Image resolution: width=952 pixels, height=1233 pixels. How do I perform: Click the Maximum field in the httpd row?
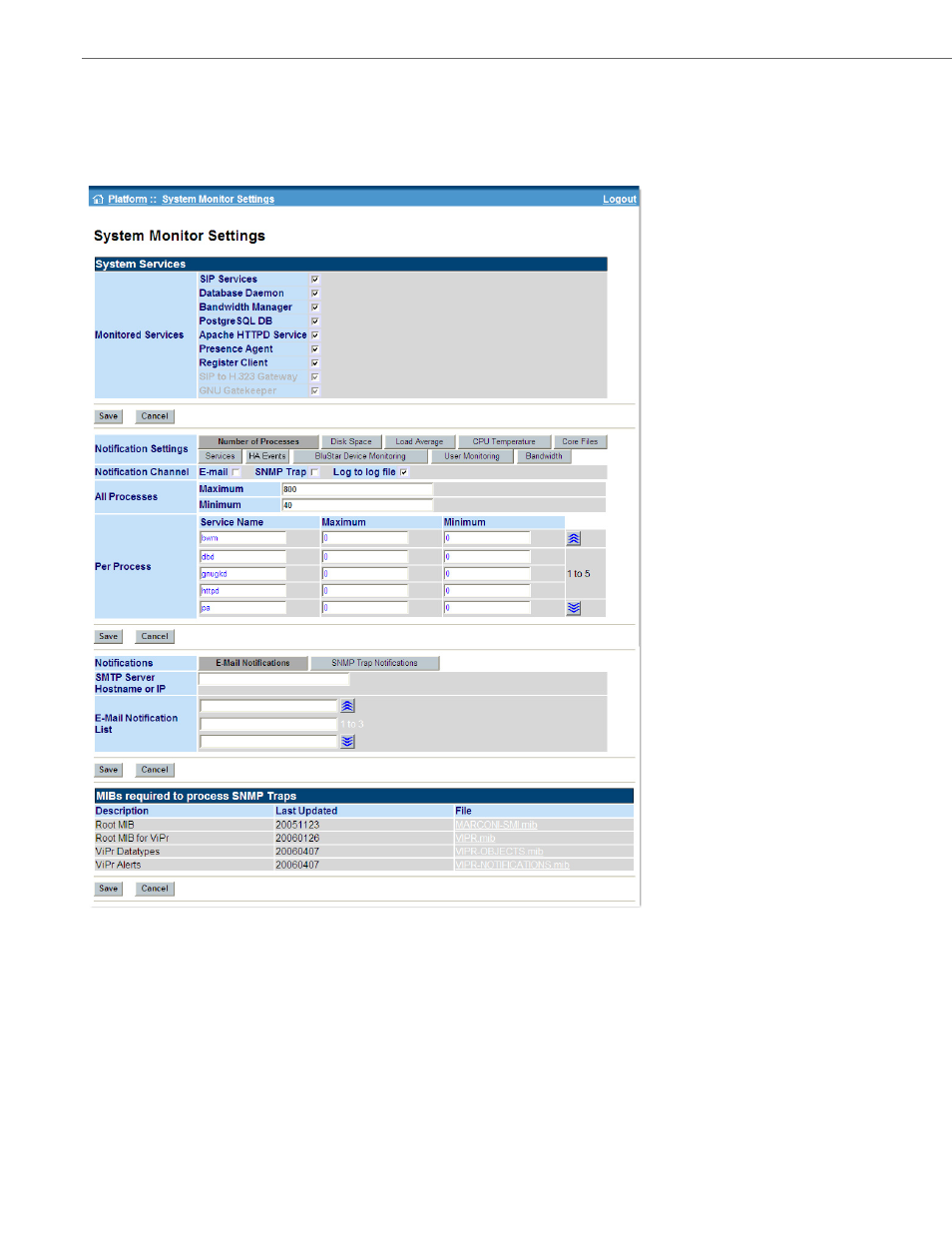click(365, 591)
